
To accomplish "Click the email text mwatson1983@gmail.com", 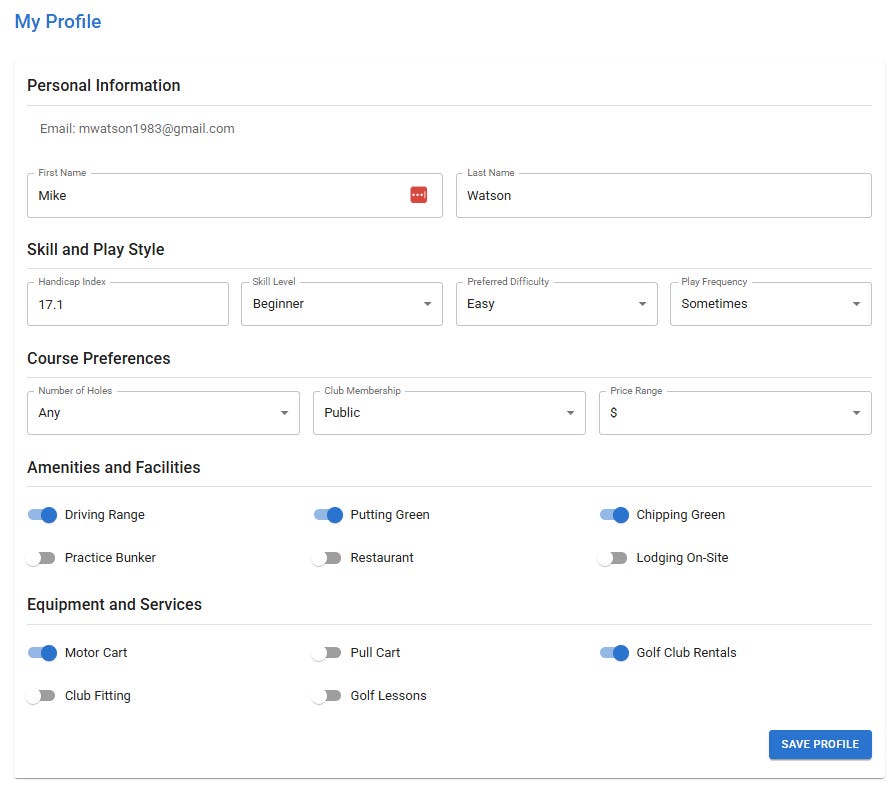I will pos(157,129).
